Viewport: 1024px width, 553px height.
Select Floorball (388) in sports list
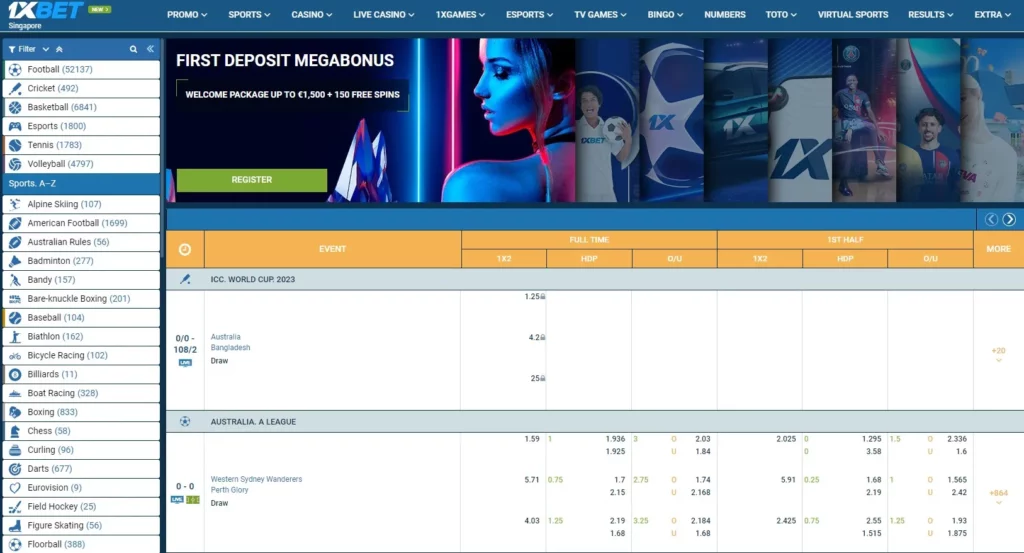82,545
